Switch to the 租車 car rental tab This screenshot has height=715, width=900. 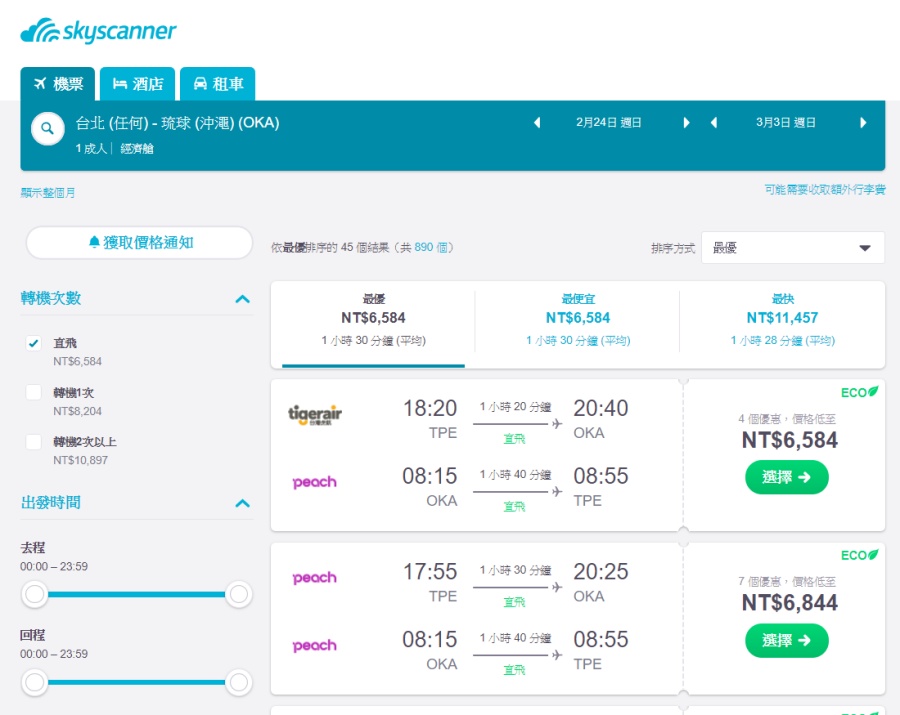click(218, 84)
